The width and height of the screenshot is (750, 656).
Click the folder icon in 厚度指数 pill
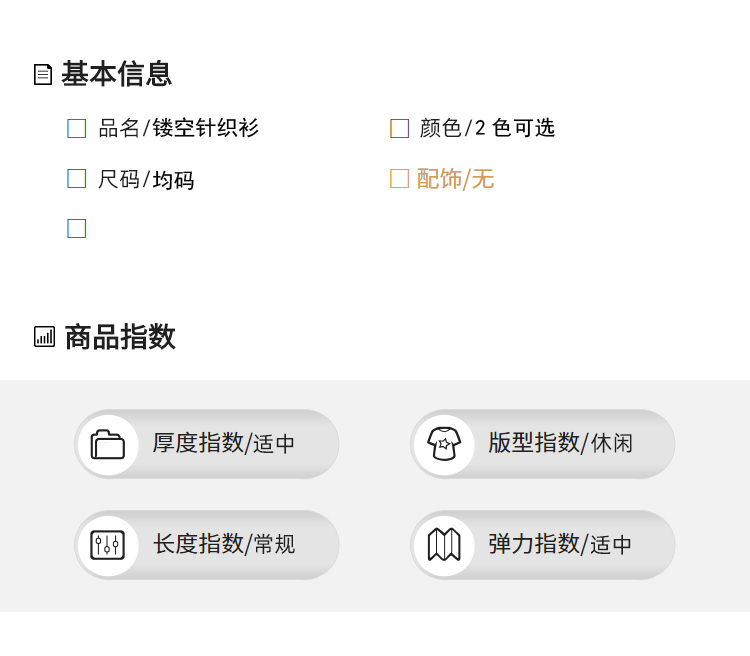click(x=108, y=445)
